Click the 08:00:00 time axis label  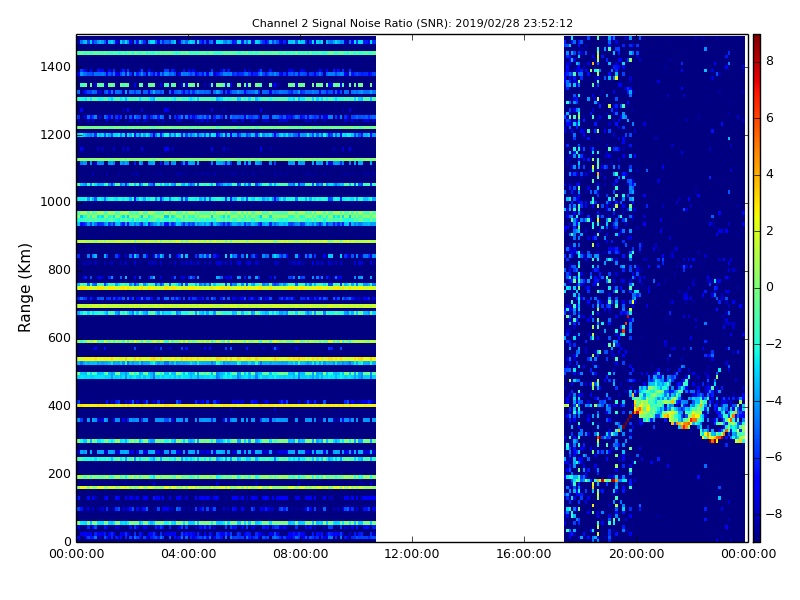(301, 554)
